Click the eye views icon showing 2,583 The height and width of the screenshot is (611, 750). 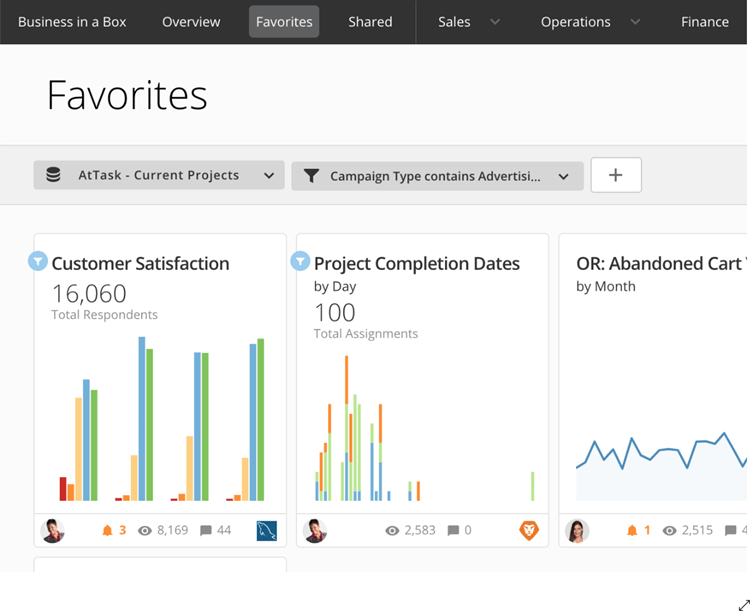pyautogui.click(x=392, y=531)
